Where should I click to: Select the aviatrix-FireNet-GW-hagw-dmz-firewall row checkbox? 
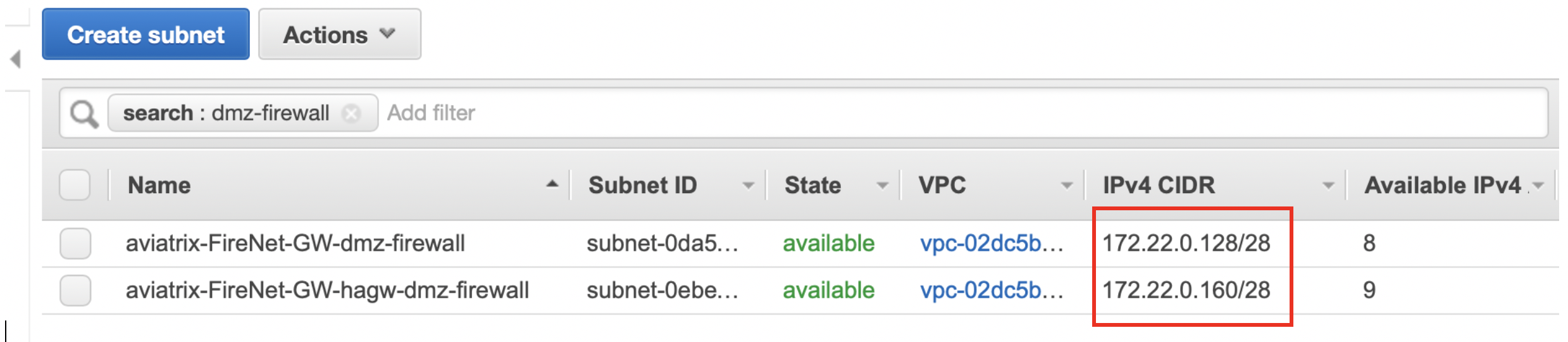pos(75,290)
